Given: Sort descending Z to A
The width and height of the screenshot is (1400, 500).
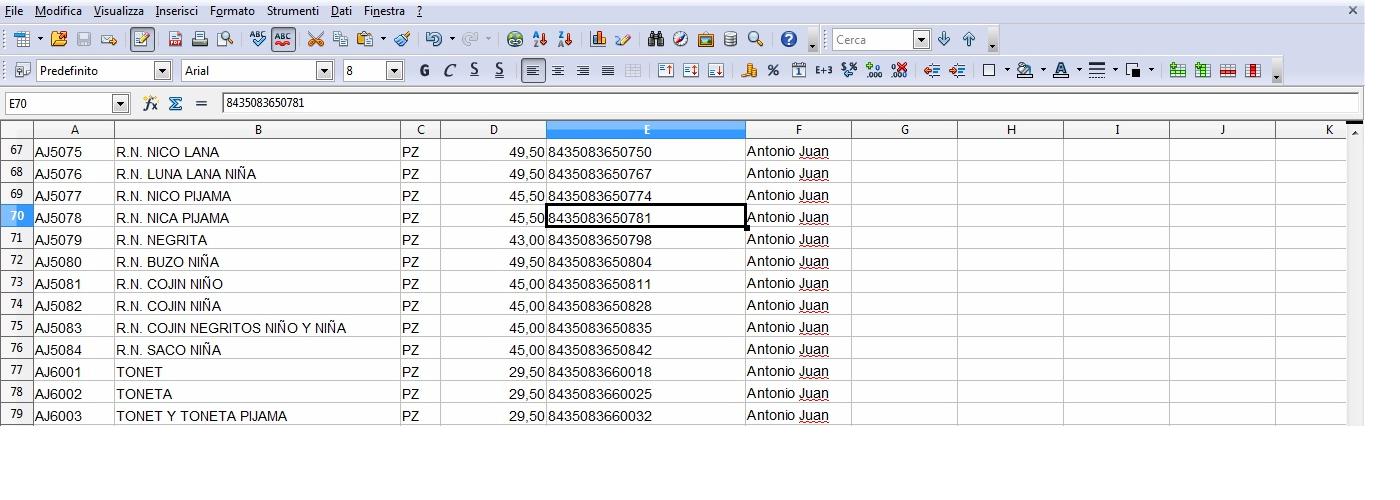Looking at the screenshot, I should (565, 39).
